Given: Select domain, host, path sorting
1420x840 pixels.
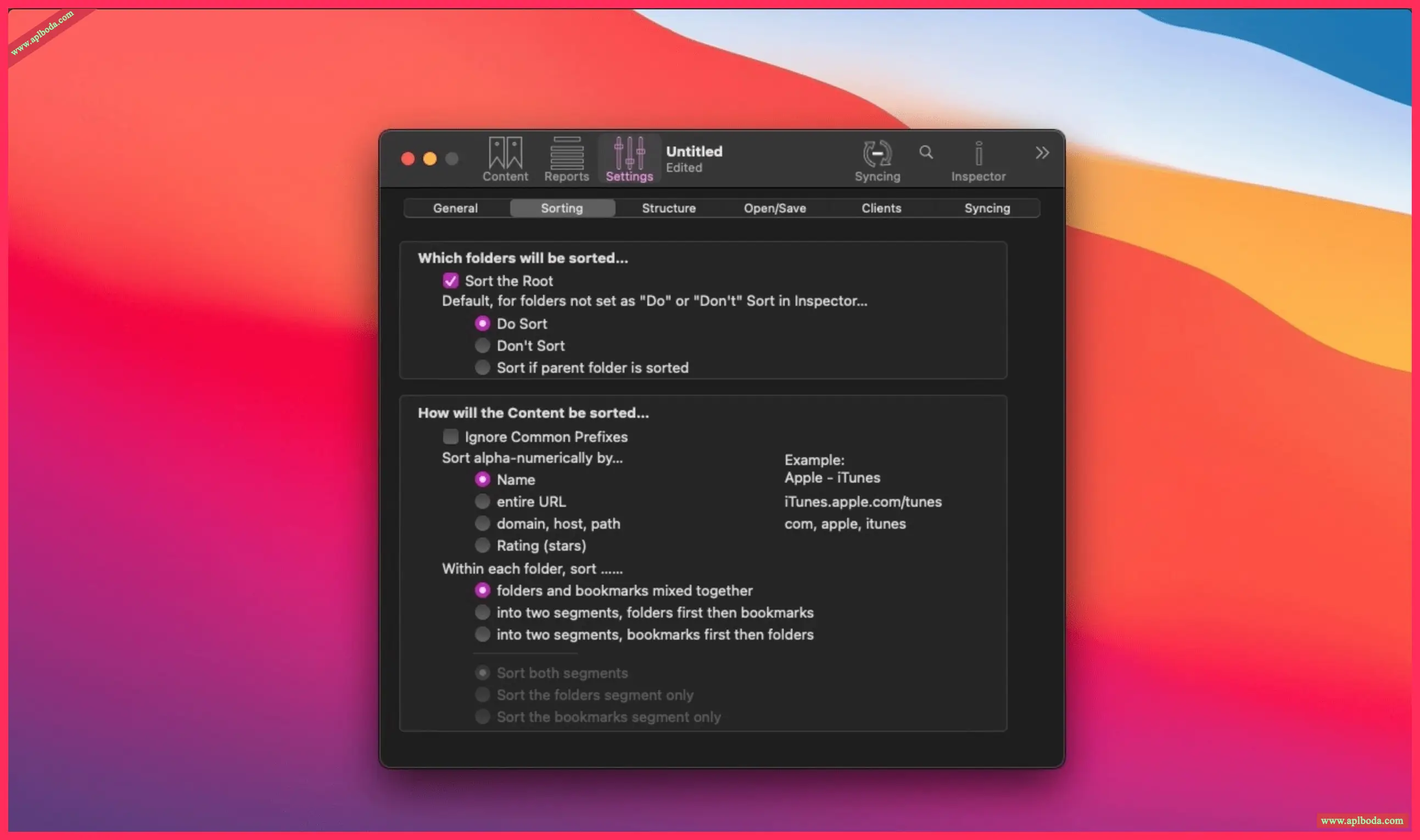Looking at the screenshot, I should point(482,524).
